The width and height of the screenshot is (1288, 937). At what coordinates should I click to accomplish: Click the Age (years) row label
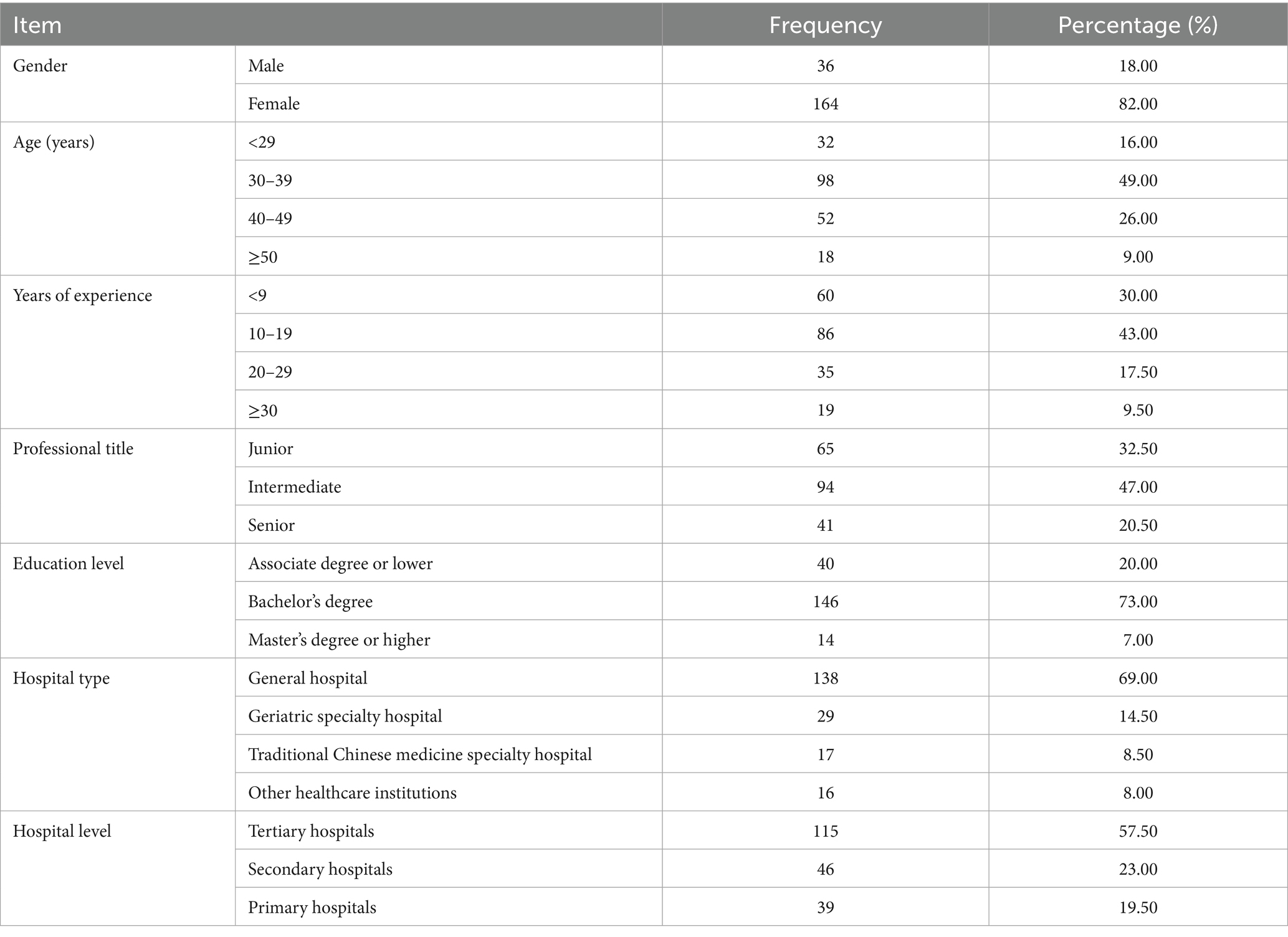point(54,142)
